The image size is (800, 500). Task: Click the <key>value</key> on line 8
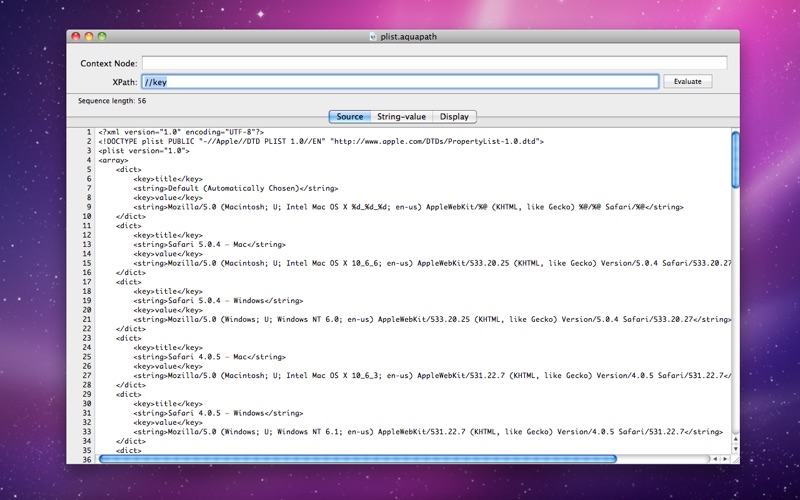168,197
